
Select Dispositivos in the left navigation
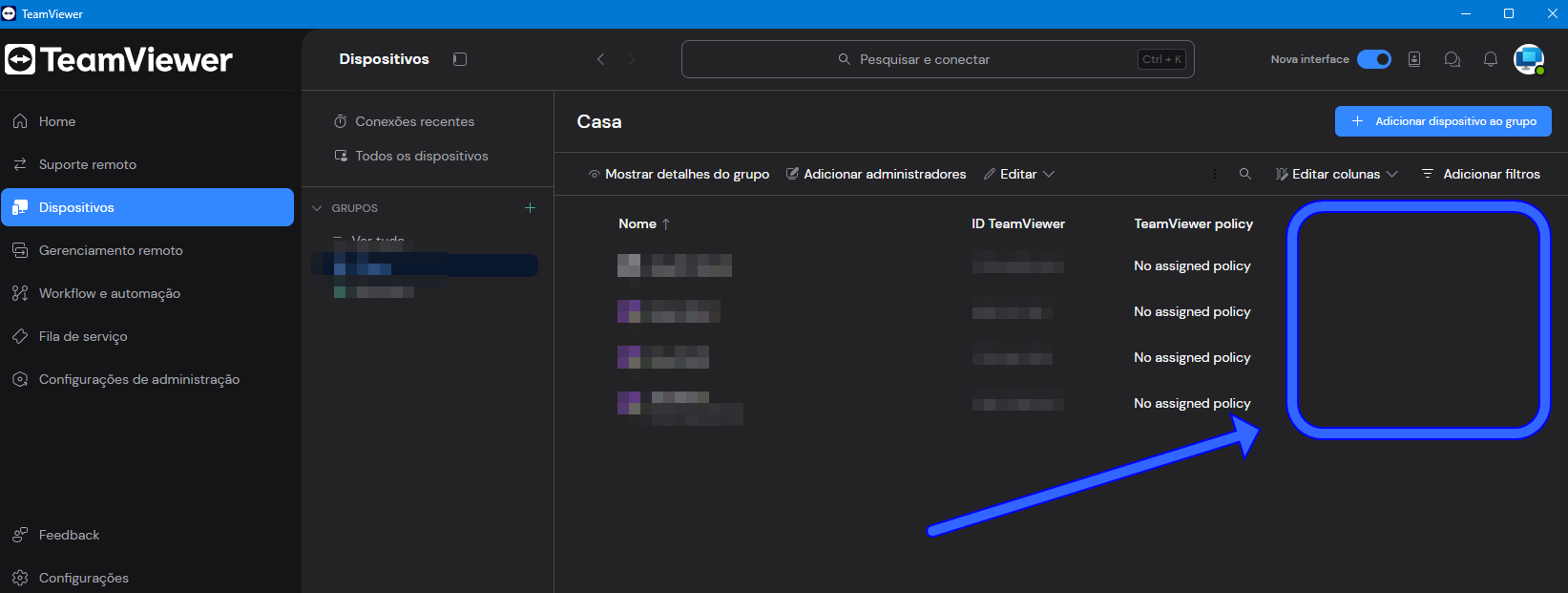pos(147,207)
